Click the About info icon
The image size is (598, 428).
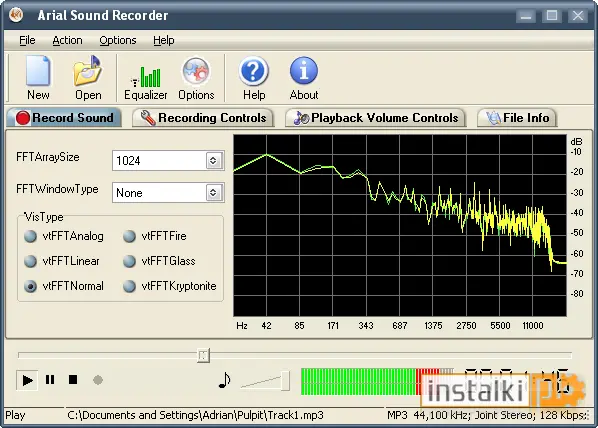304,71
